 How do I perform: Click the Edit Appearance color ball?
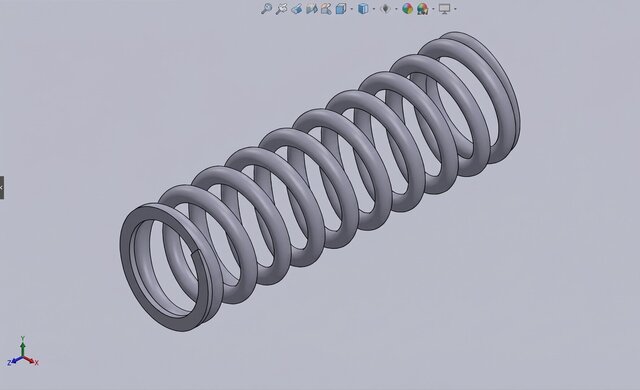(407, 9)
